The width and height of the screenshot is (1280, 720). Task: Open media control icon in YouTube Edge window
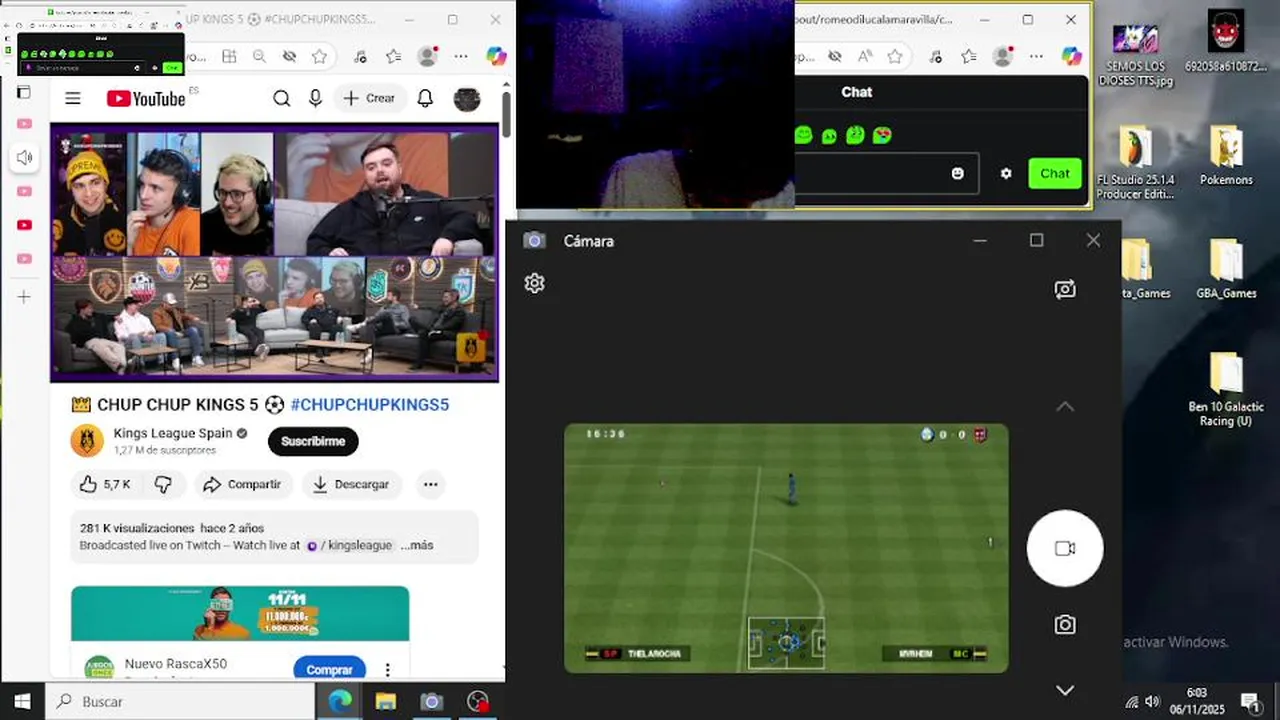(360, 57)
